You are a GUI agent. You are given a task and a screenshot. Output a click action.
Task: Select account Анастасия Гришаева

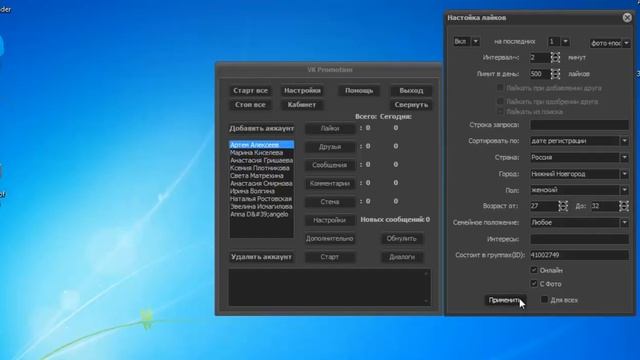(261, 160)
